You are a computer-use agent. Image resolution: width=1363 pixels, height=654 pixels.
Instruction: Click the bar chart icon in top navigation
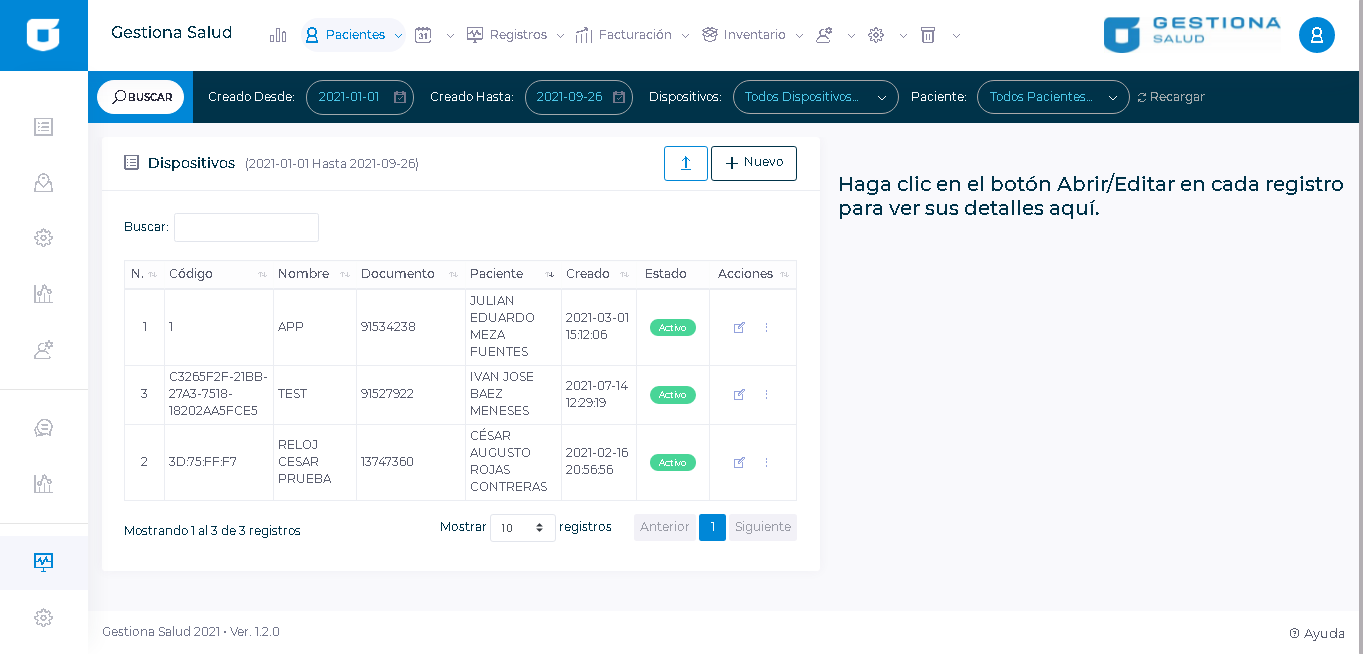coord(278,35)
